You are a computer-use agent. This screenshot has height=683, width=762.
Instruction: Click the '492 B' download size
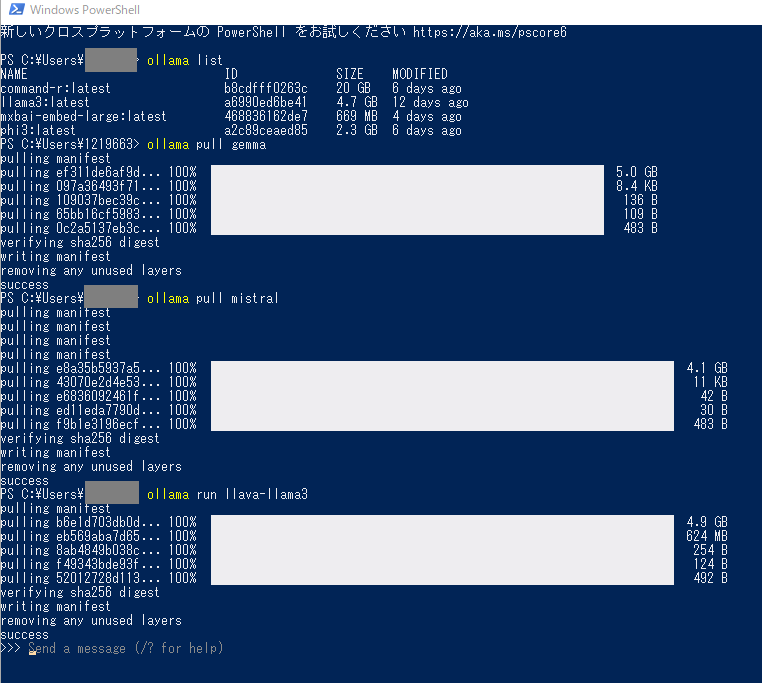710,578
